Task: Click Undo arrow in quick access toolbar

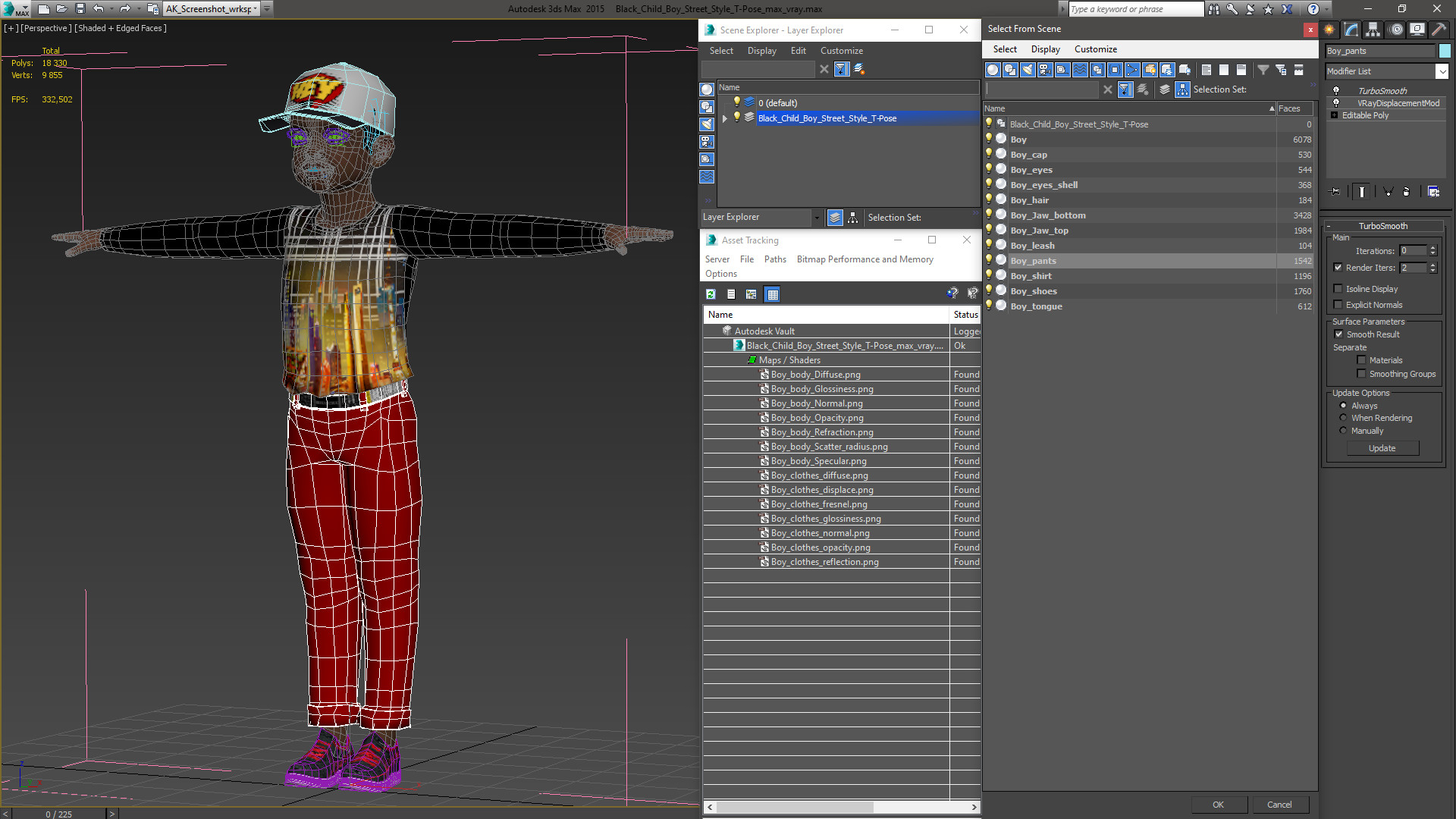Action: pos(99,9)
